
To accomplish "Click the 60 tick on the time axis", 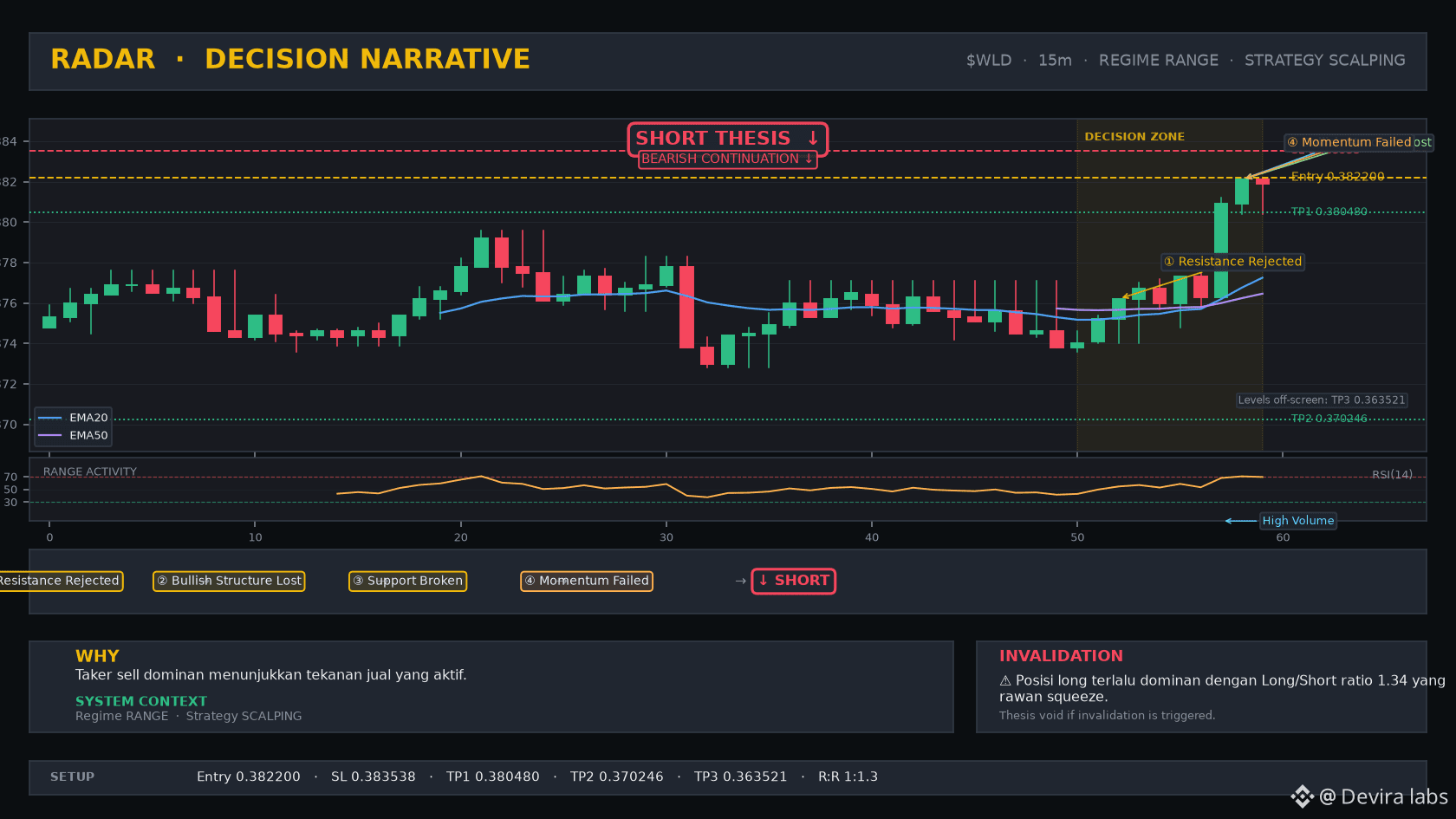I will (1283, 537).
